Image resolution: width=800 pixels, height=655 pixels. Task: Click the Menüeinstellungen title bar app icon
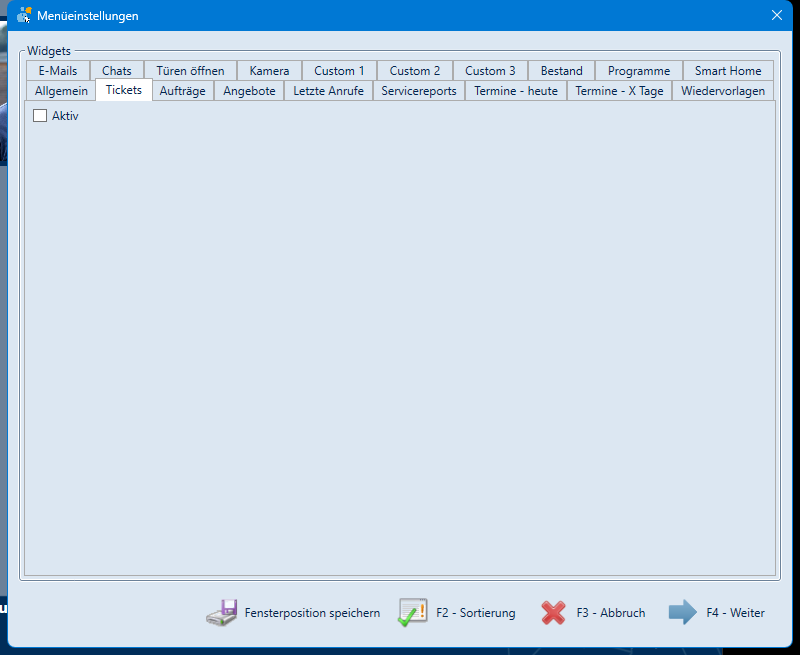click(x=23, y=15)
